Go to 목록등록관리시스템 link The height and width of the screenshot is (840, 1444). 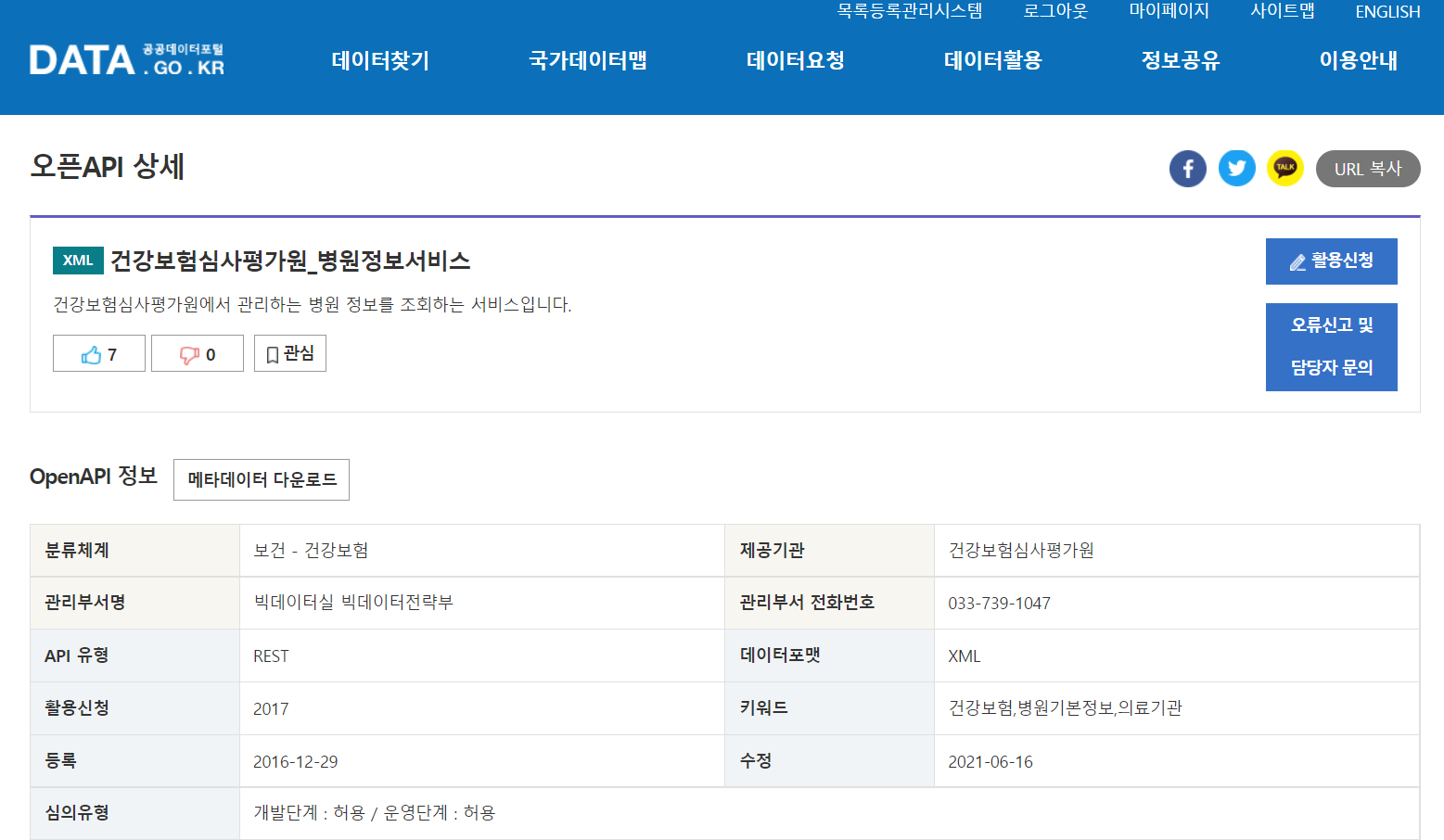click(x=910, y=11)
